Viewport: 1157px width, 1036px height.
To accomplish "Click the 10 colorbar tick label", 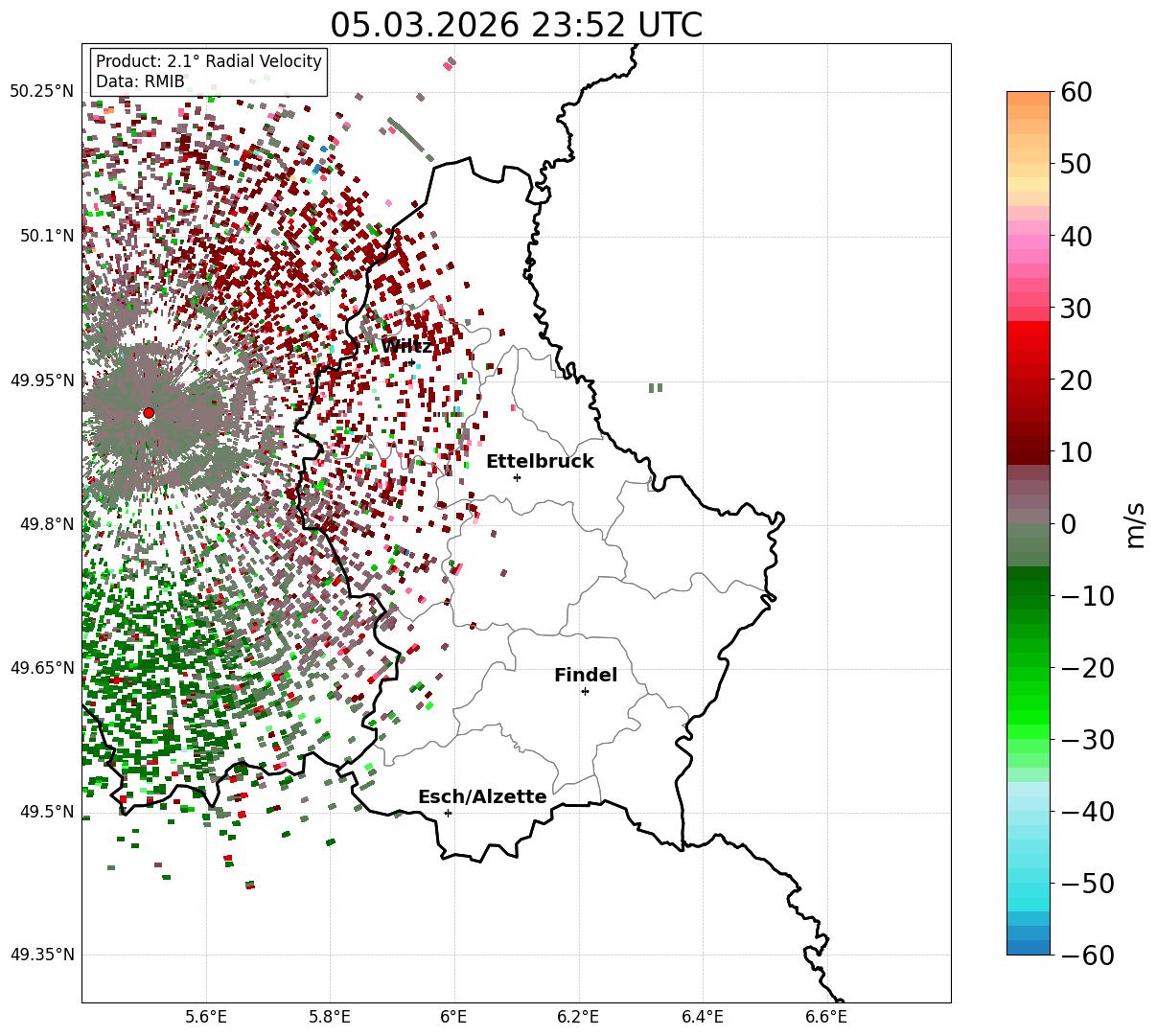I will click(1076, 451).
